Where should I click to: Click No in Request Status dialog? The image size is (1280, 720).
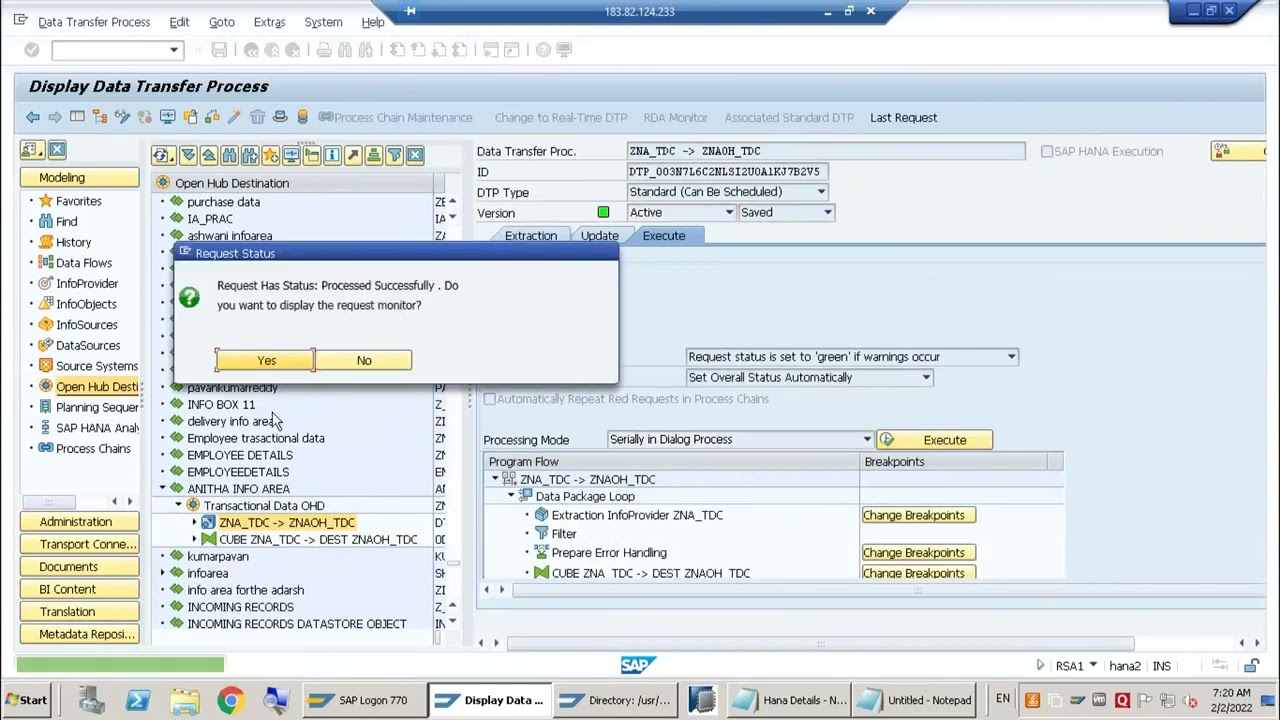[x=364, y=361]
